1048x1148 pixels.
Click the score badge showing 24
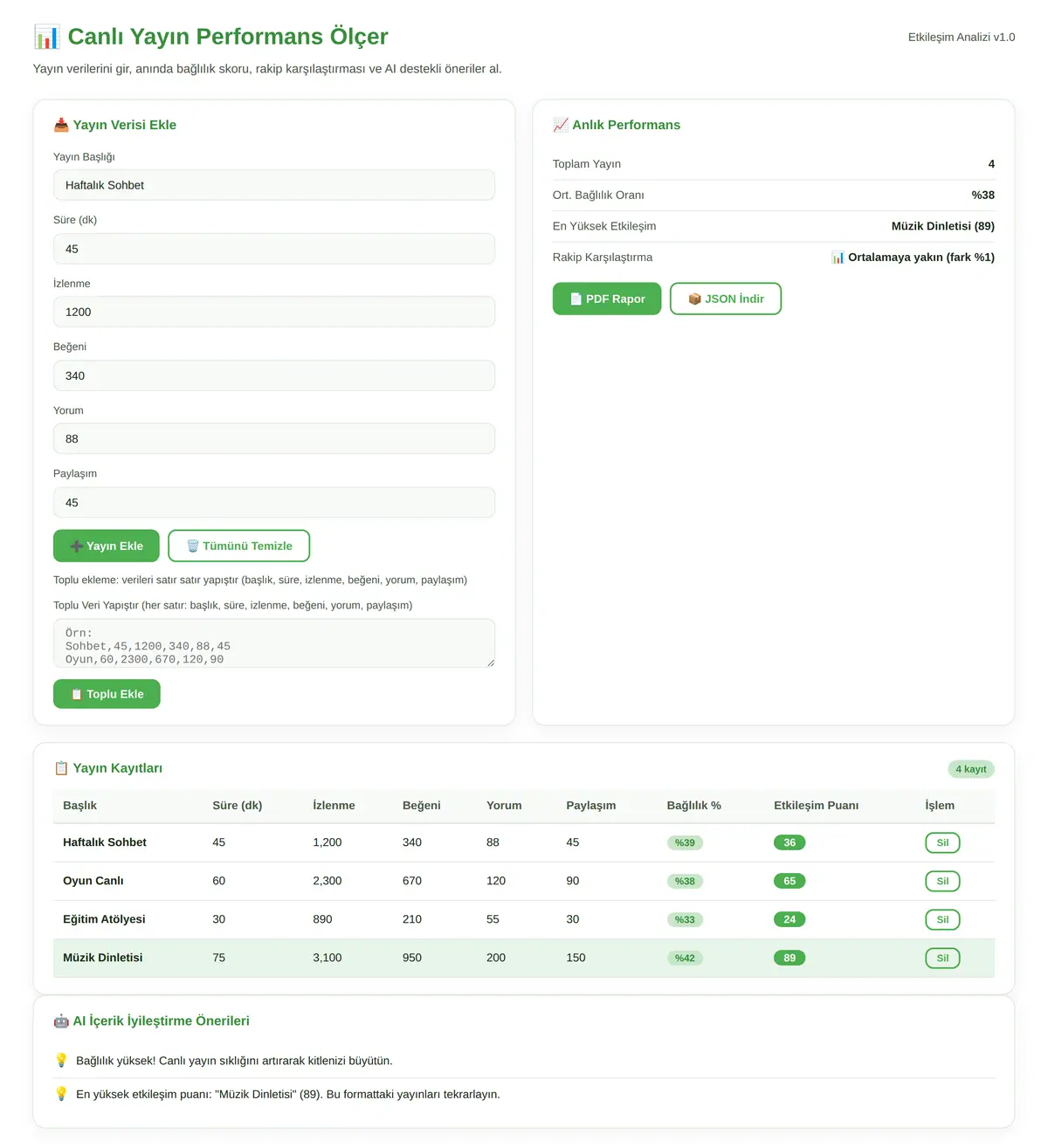tap(789, 919)
